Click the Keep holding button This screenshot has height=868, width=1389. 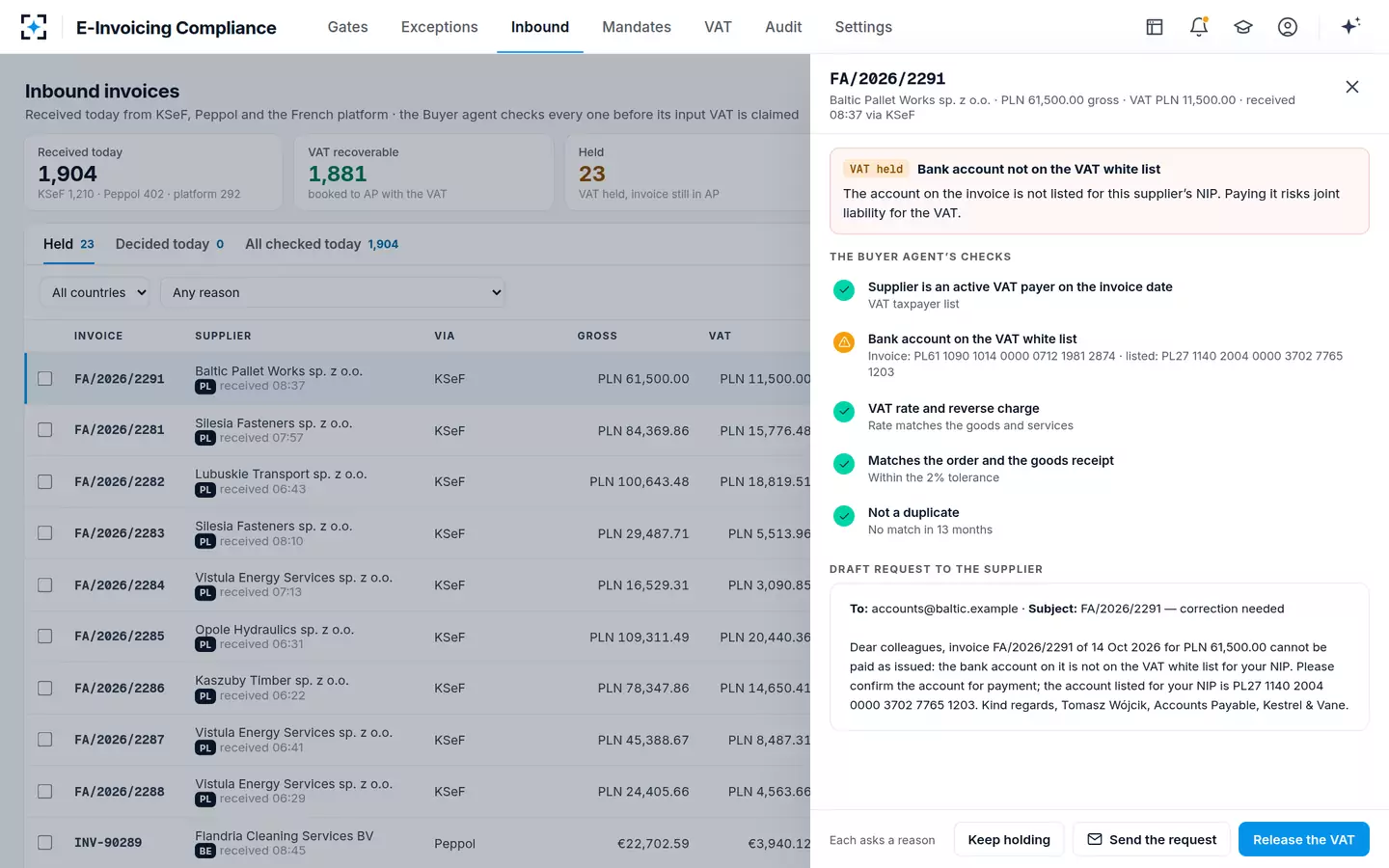(1009, 840)
